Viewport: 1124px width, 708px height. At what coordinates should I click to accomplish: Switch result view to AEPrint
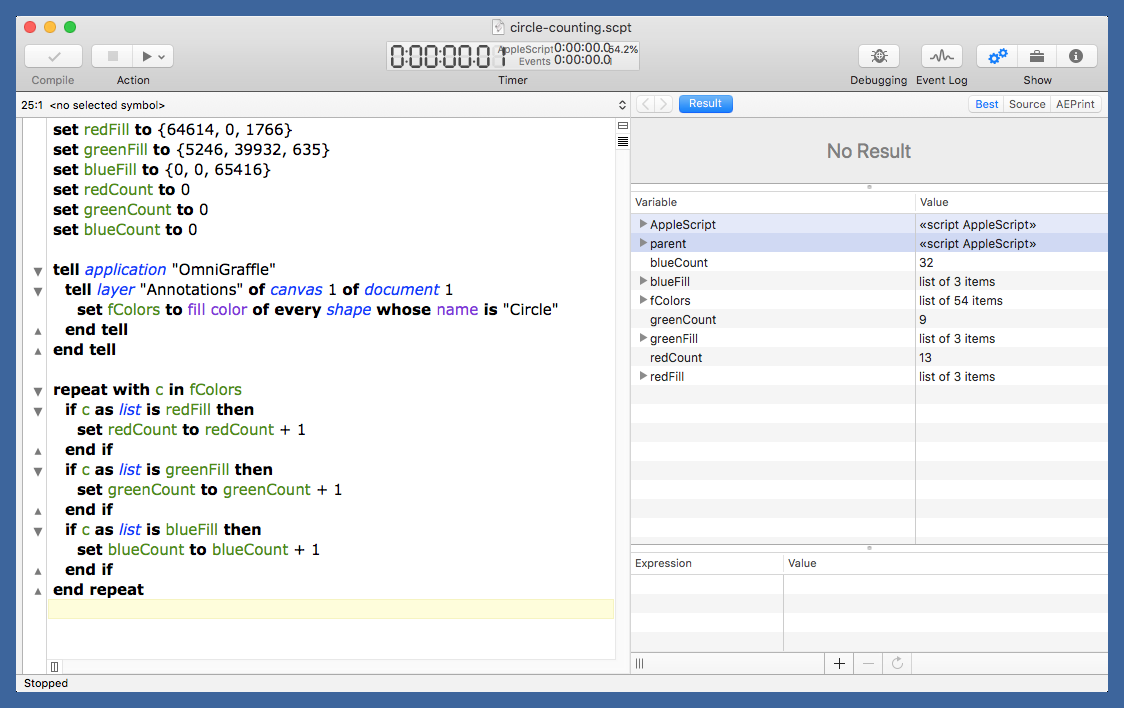point(1076,104)
